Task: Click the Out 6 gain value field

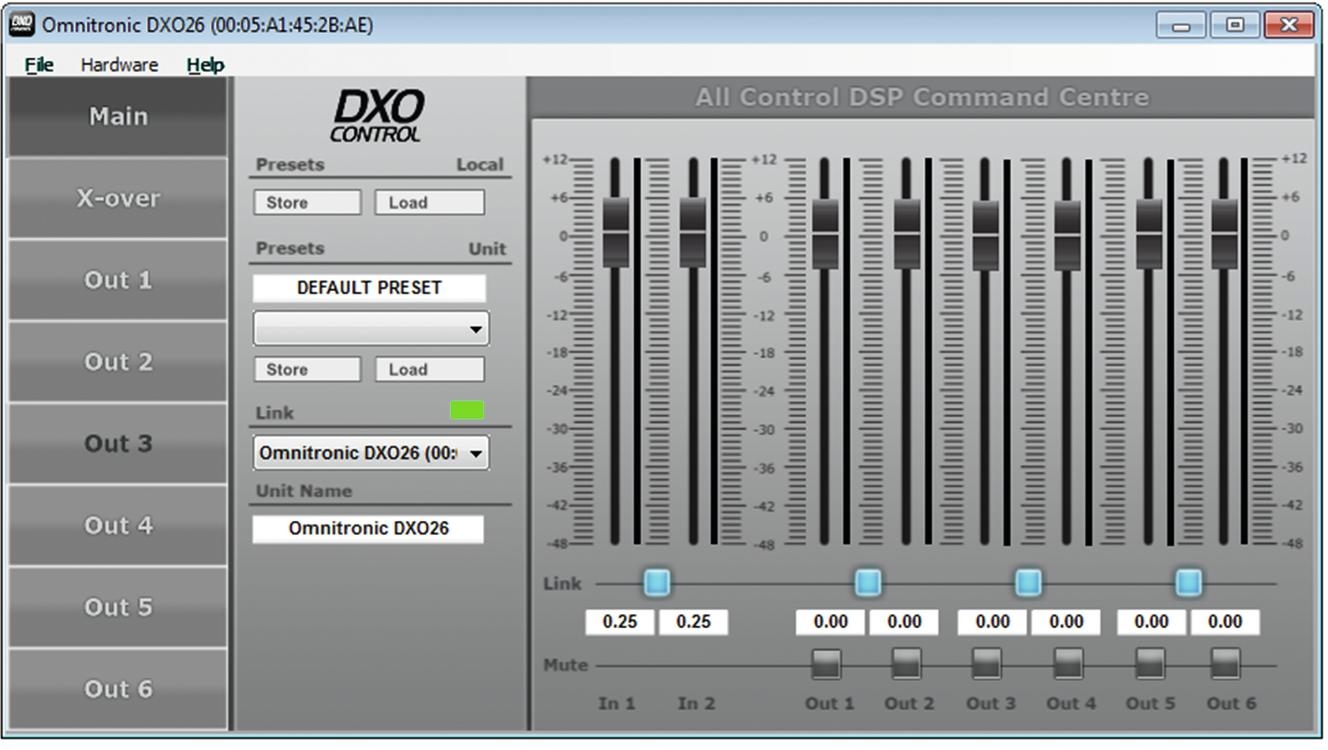Action: coord(1225,622)
